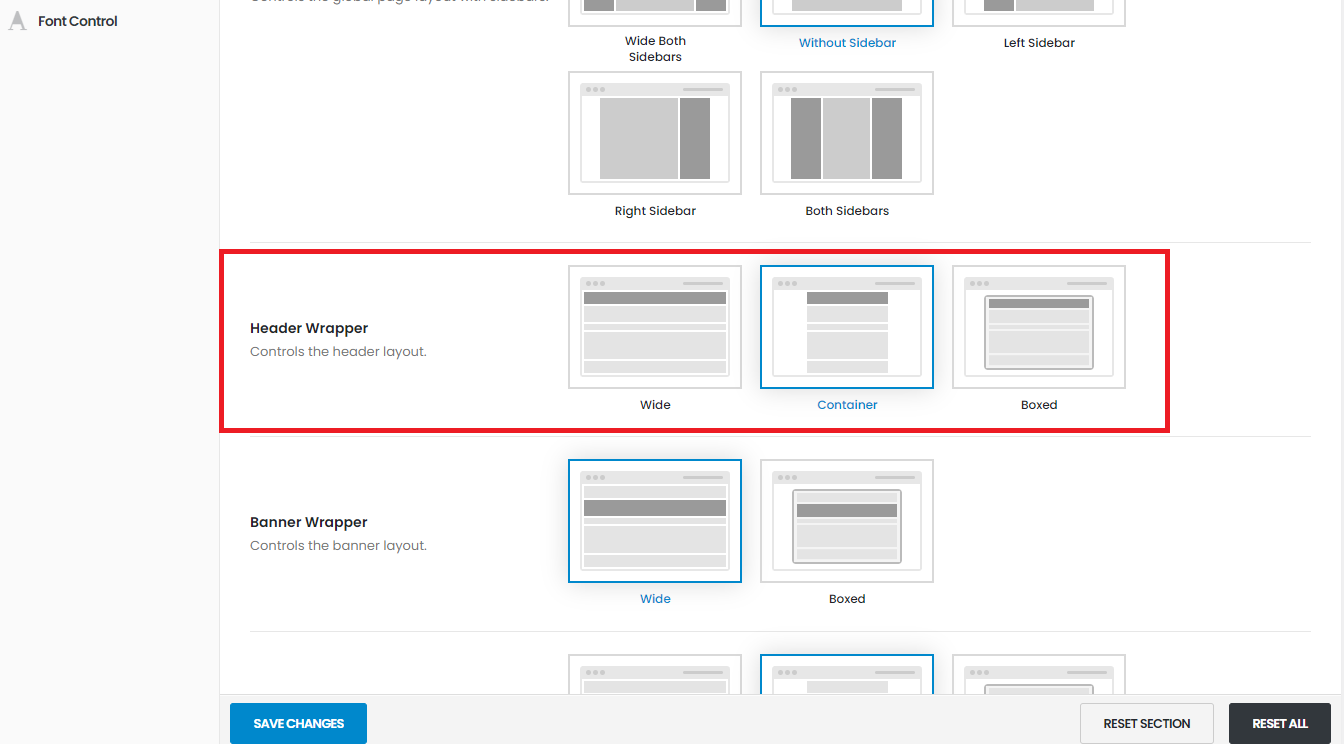Choose Boxed thumbnail for Header Wrapper
The image size is (1344, 744).
coord(1039,327)
